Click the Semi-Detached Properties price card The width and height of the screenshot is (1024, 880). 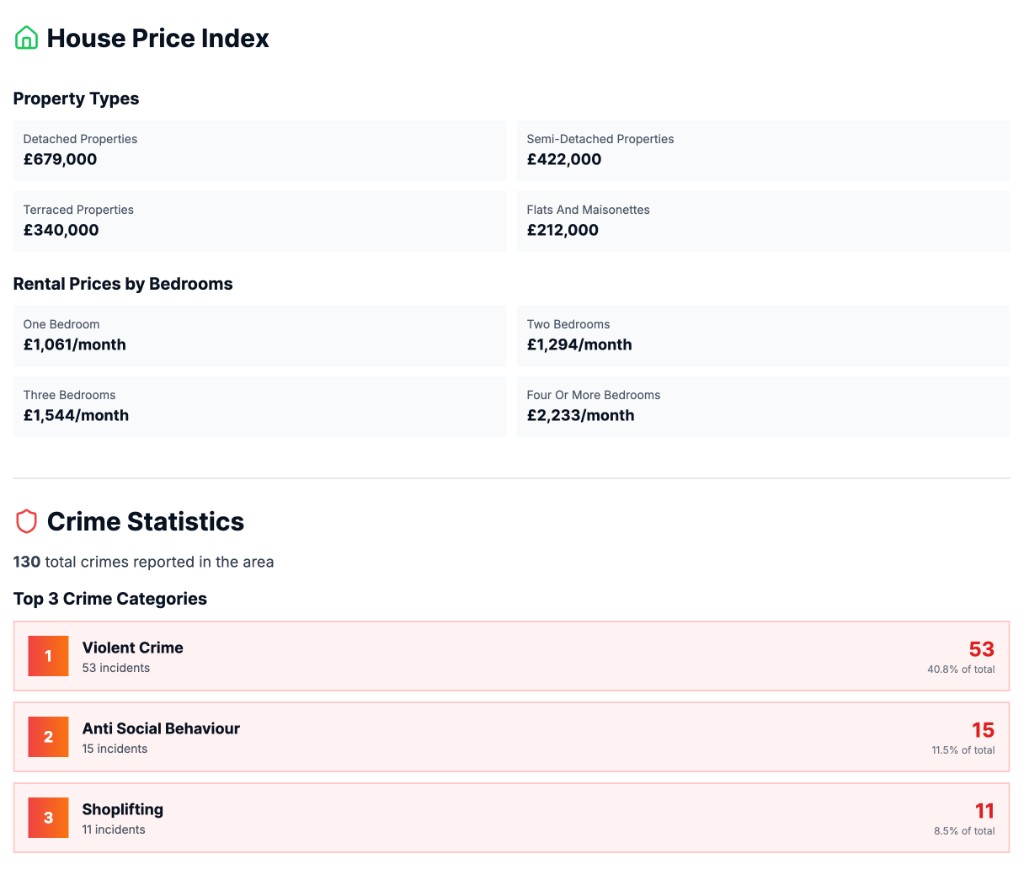(x=765, y=150)
